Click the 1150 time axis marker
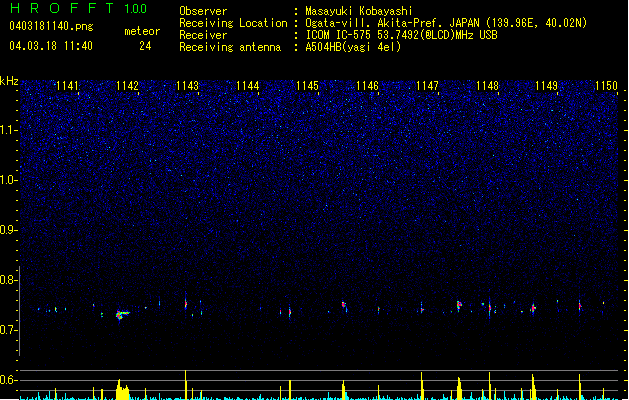 [x=606, y=86]
